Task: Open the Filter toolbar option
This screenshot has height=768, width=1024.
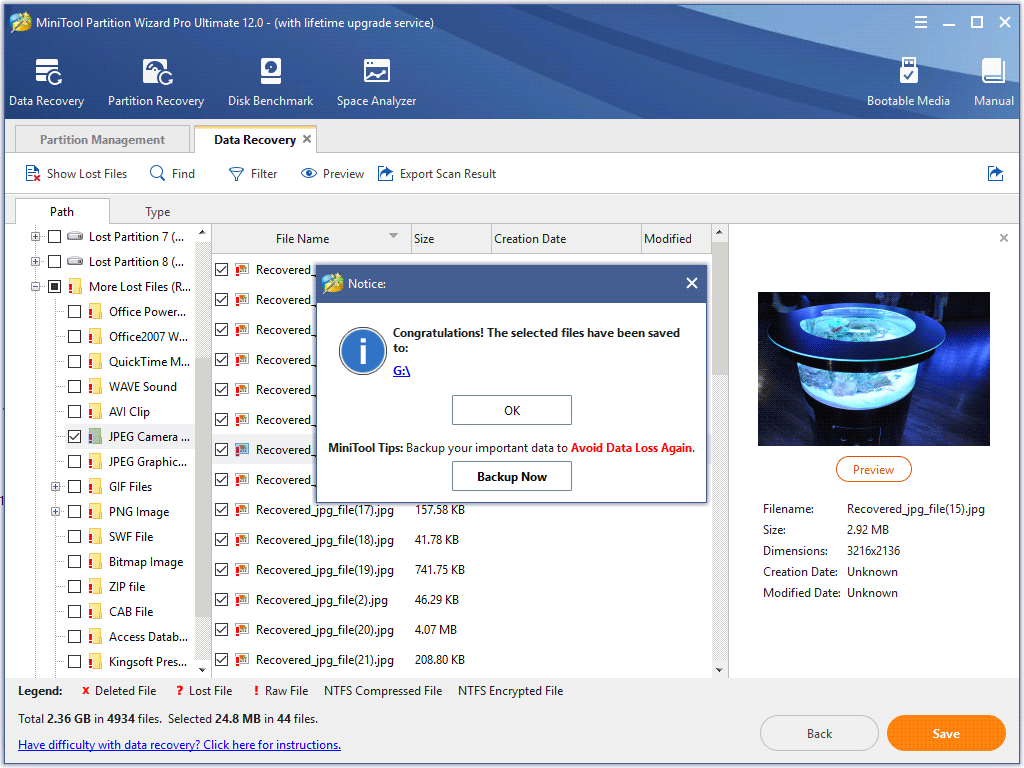Action: point(253,174)
